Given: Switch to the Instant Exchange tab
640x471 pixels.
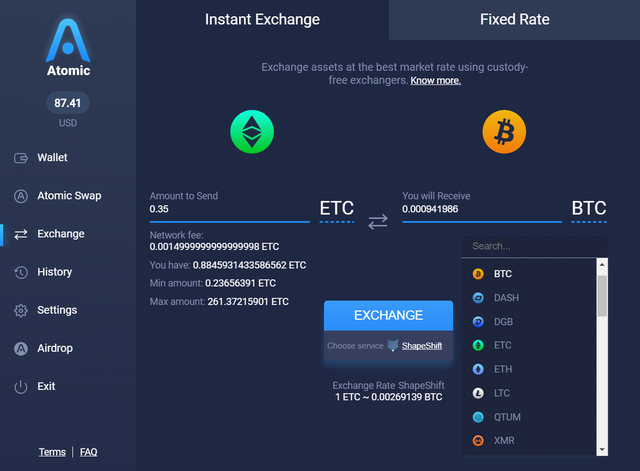Looking at the screenshot, I should click(x=262, y=20).
